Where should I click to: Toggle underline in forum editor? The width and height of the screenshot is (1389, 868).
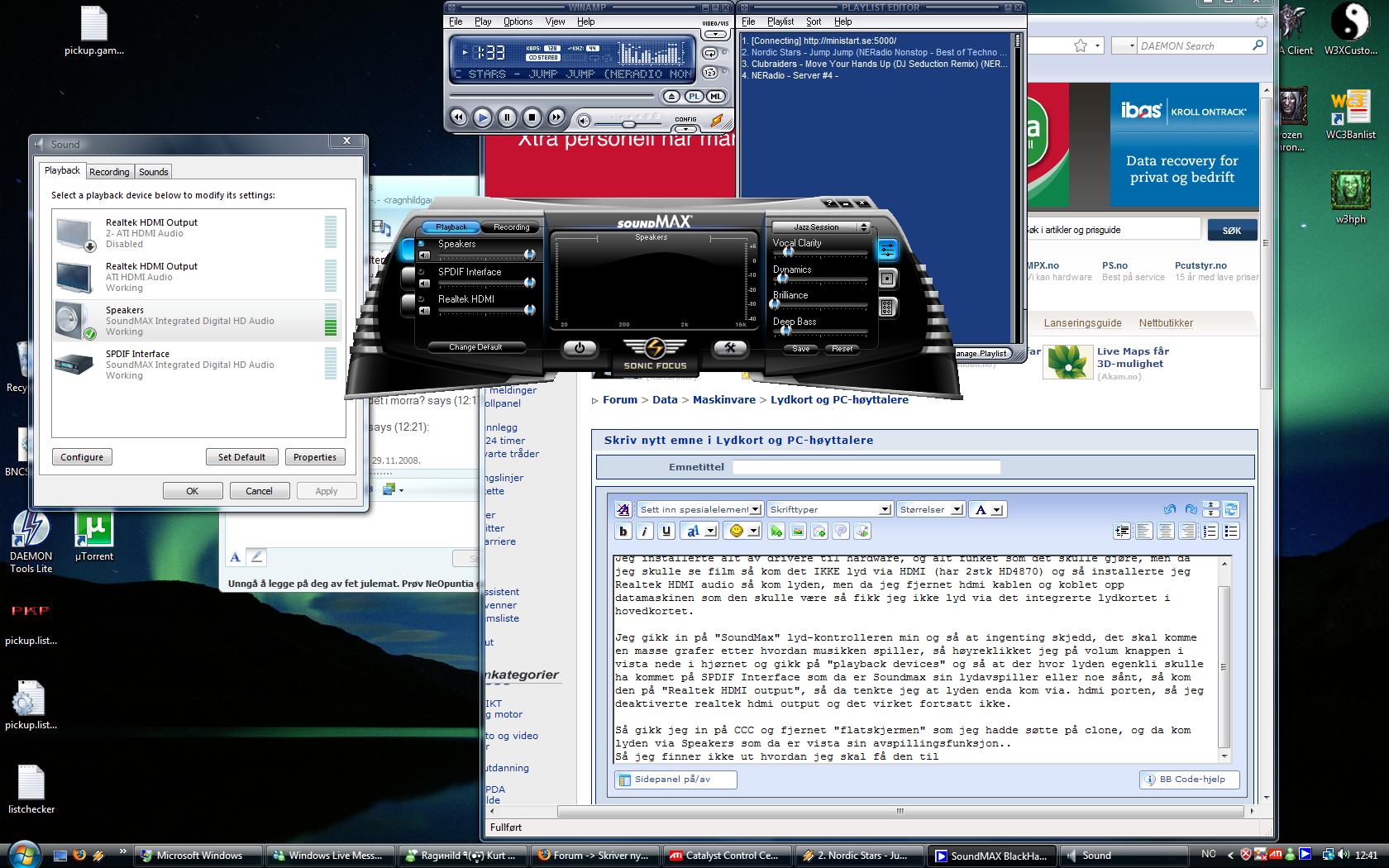666,532
